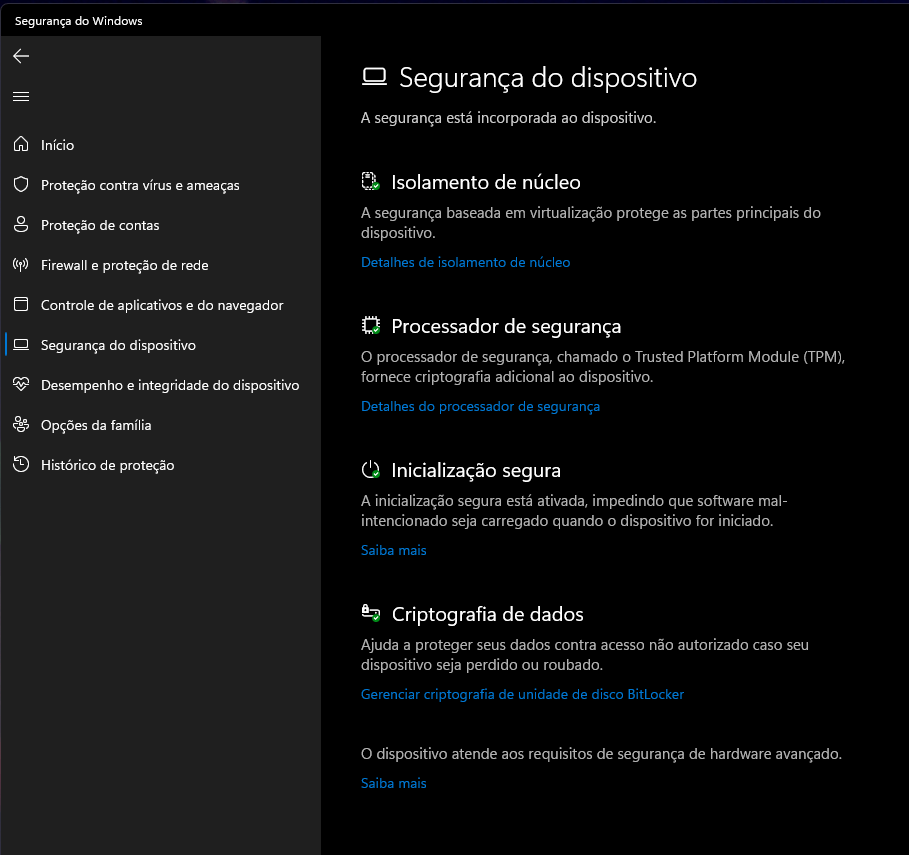Click the protection history clock icon
The image size is (909, 855).
coord(21,464)
